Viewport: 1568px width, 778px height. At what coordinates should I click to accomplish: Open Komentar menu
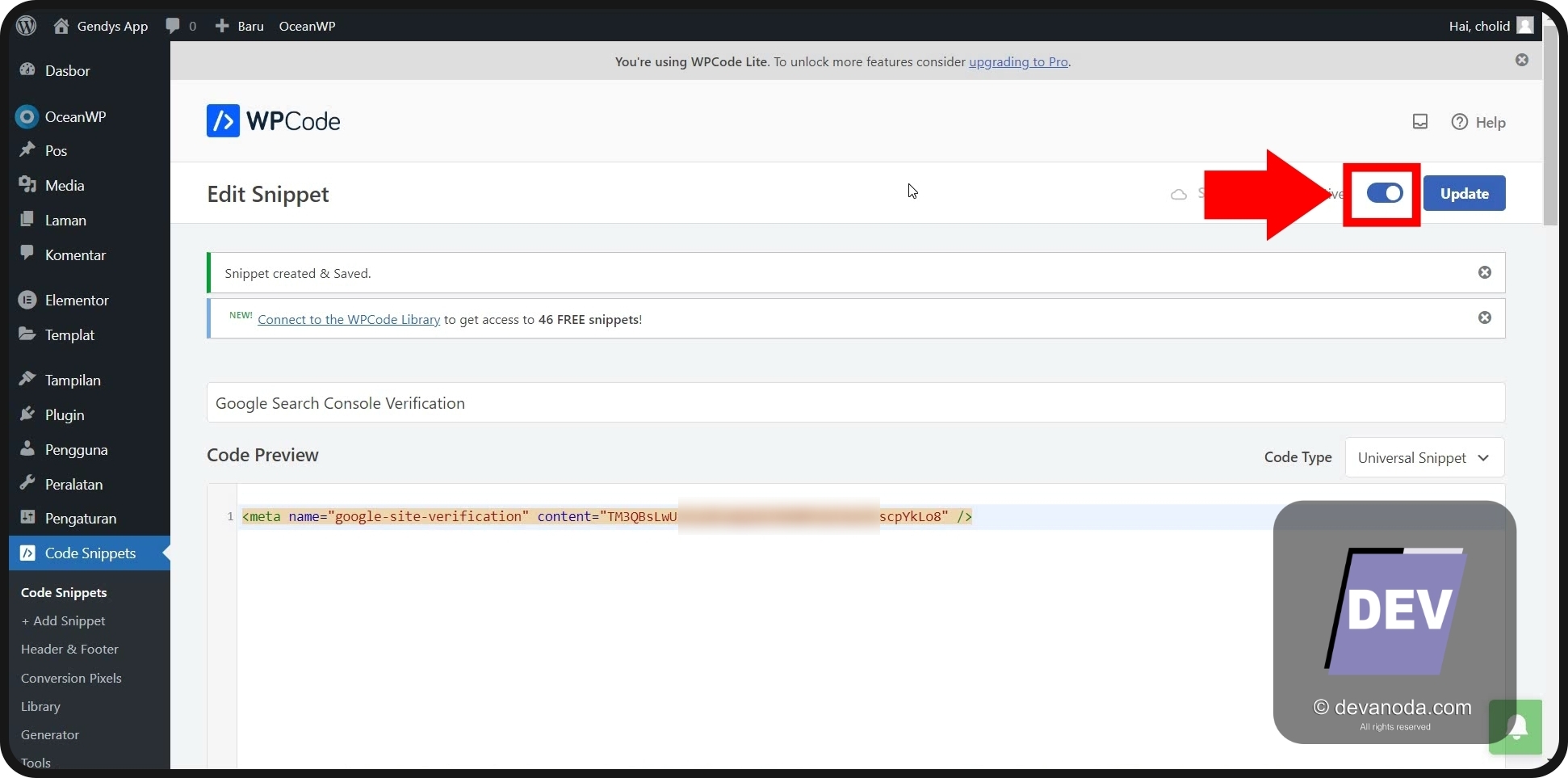click(75, 254)
